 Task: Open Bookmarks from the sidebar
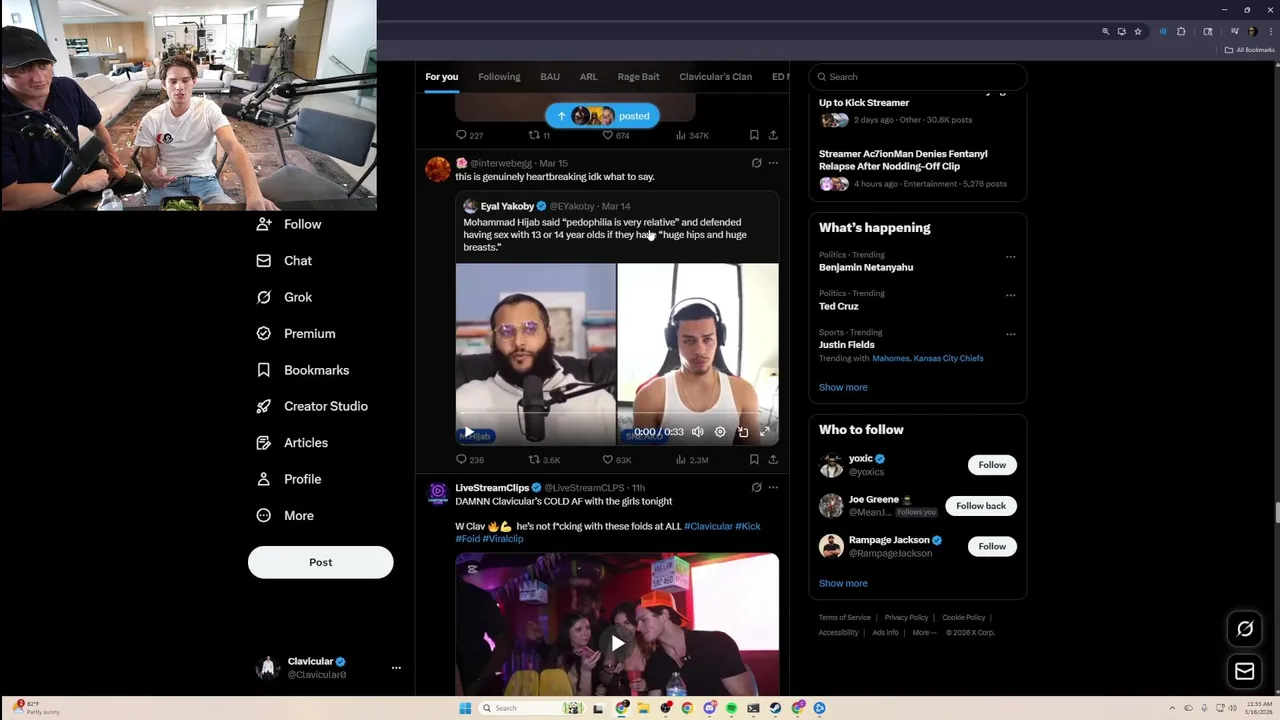302,370
